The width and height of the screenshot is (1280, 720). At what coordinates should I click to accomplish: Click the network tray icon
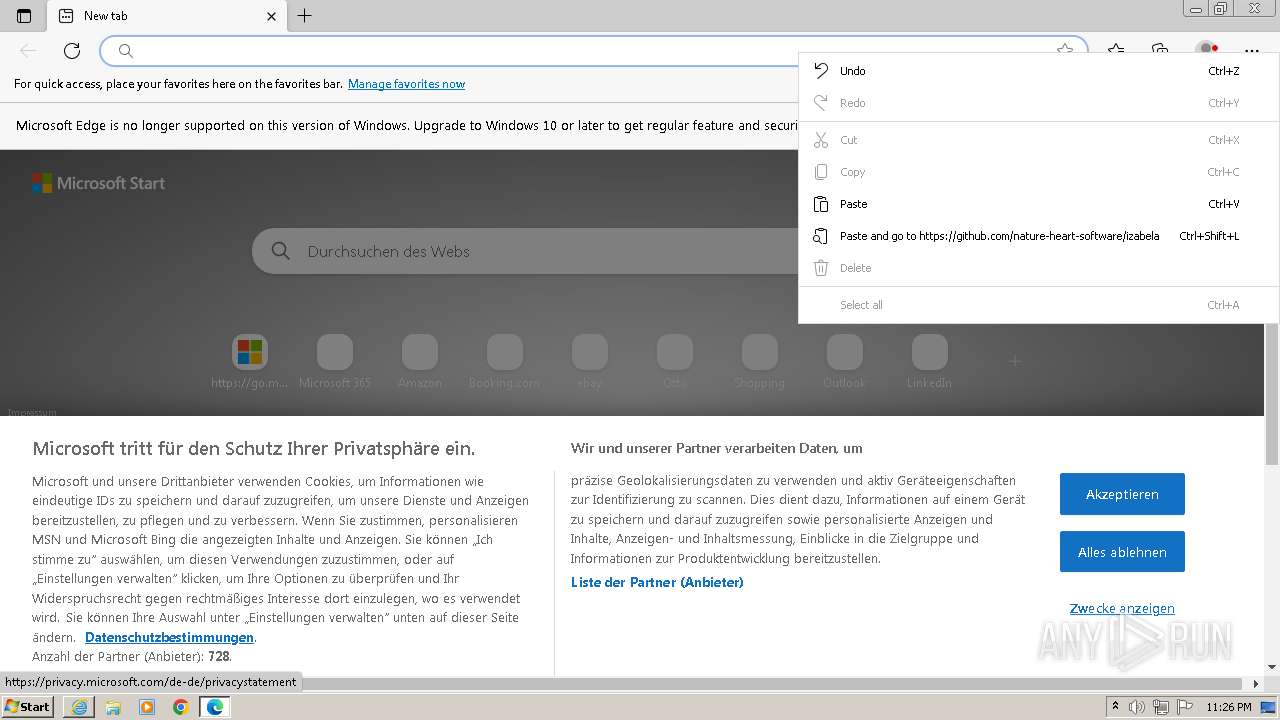[1160, 707]
